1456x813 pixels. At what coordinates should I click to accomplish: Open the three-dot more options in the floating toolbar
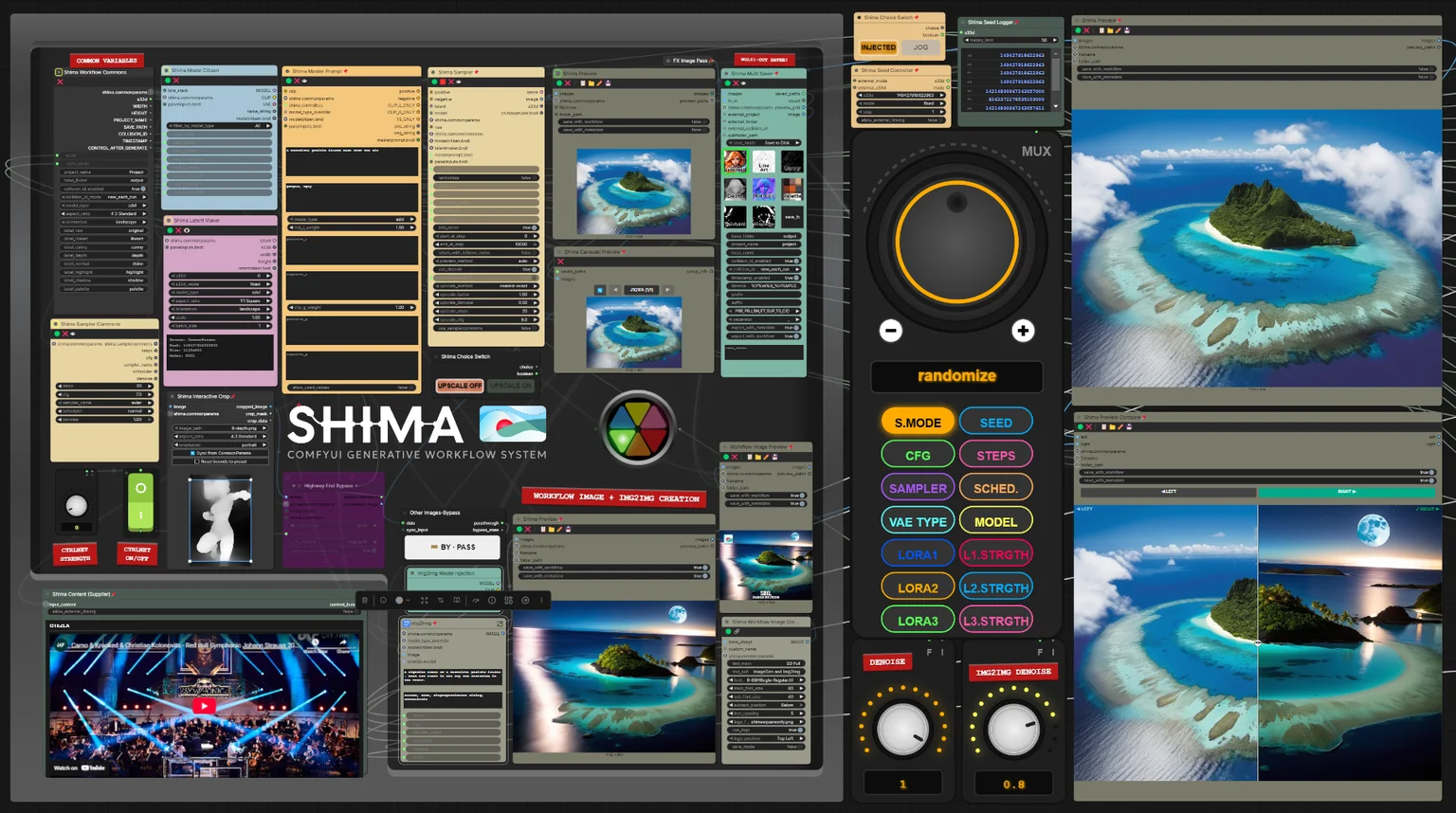pyautogui.click(x=542, y=600)
